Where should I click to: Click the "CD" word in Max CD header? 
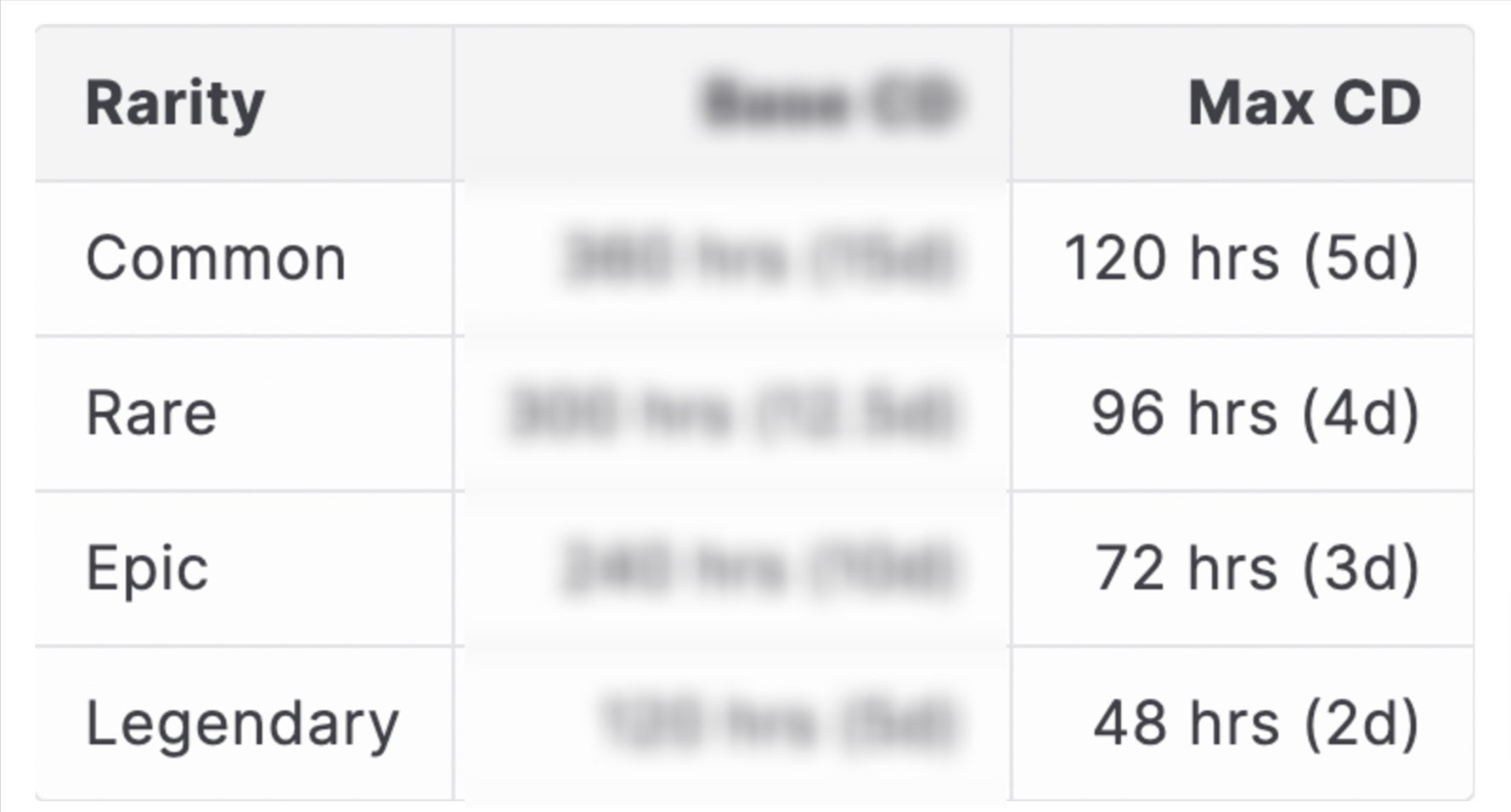[1377, 104]
